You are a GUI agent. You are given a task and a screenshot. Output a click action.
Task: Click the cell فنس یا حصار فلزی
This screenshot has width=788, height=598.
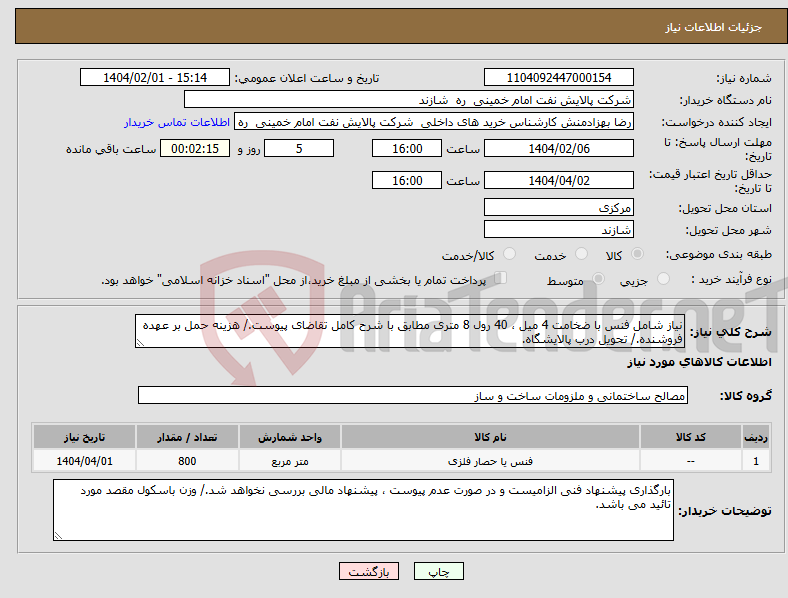tap(490, 461)
